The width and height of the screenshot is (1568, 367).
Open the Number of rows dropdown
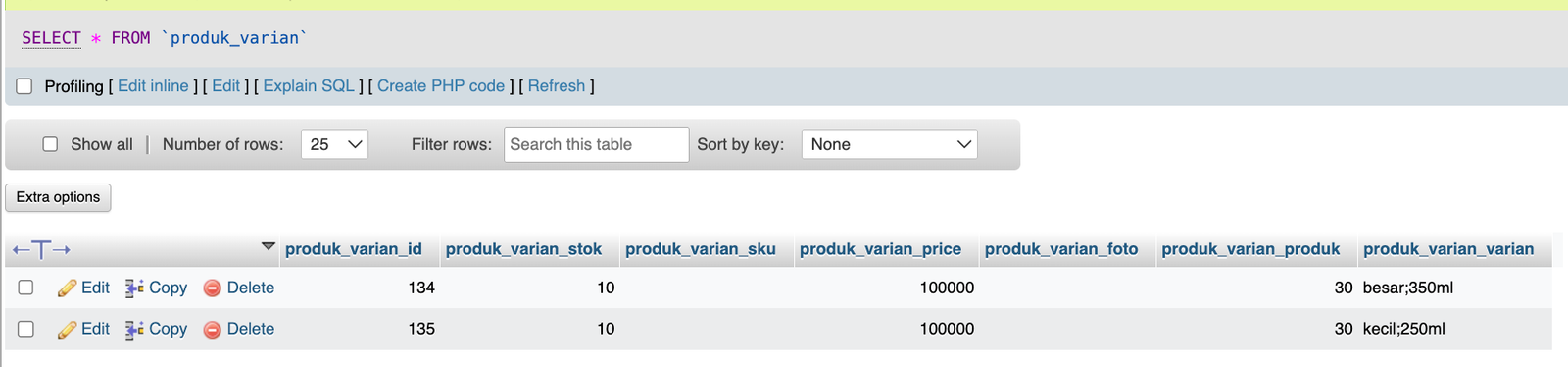[x=334, y=144]
